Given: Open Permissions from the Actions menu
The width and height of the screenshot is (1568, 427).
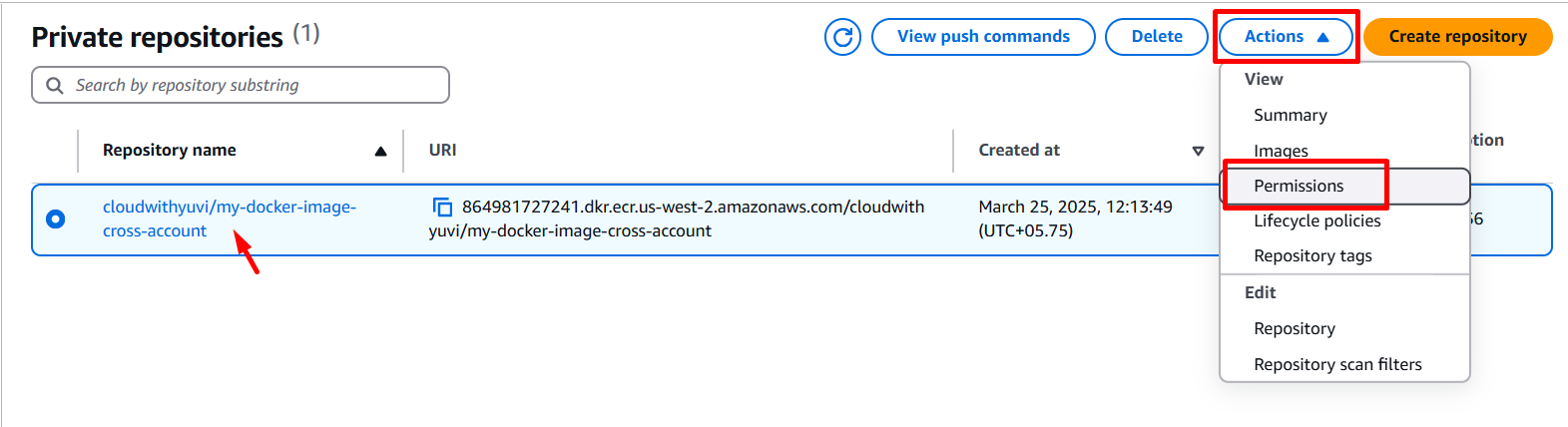Looking at the screenshot, I should 1299,186.
